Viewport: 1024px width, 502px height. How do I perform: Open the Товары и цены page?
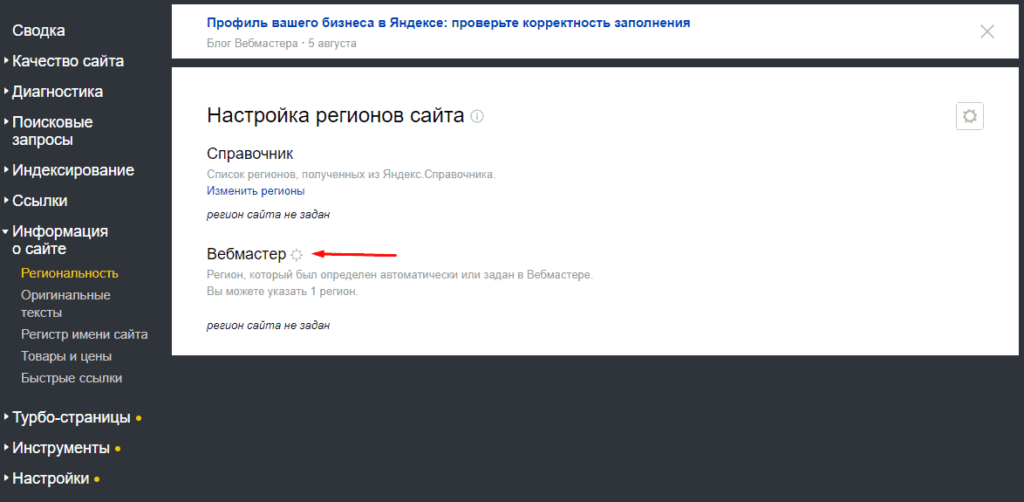click(66, 356)
